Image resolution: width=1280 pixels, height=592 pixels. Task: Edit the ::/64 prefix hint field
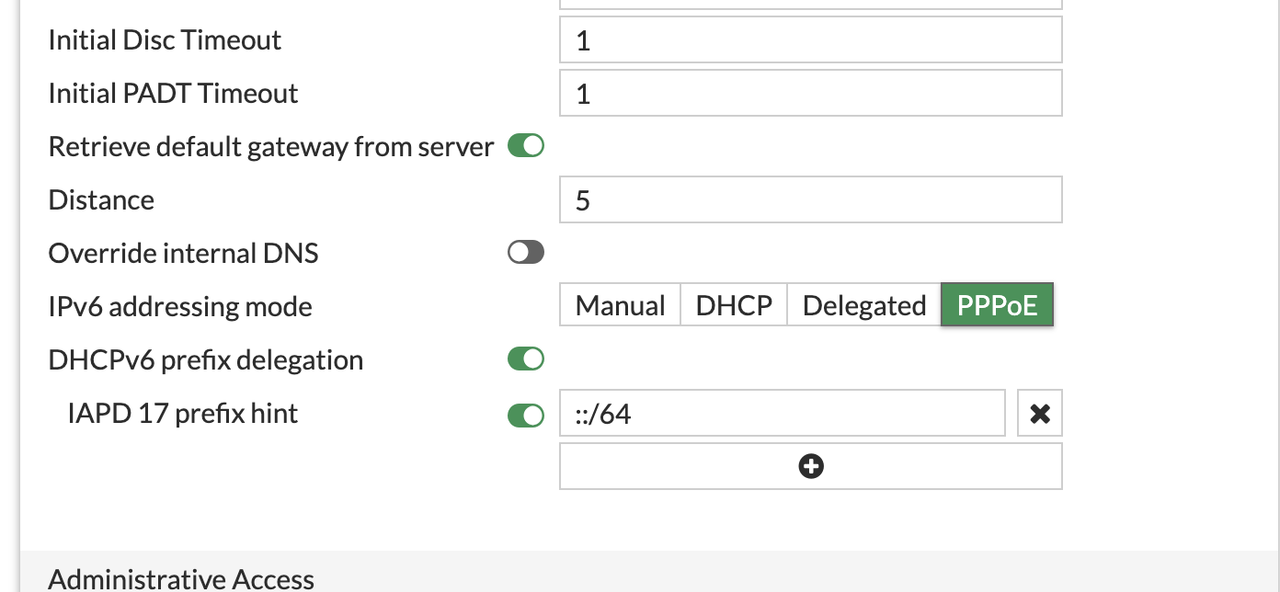[x=781, y=414]
